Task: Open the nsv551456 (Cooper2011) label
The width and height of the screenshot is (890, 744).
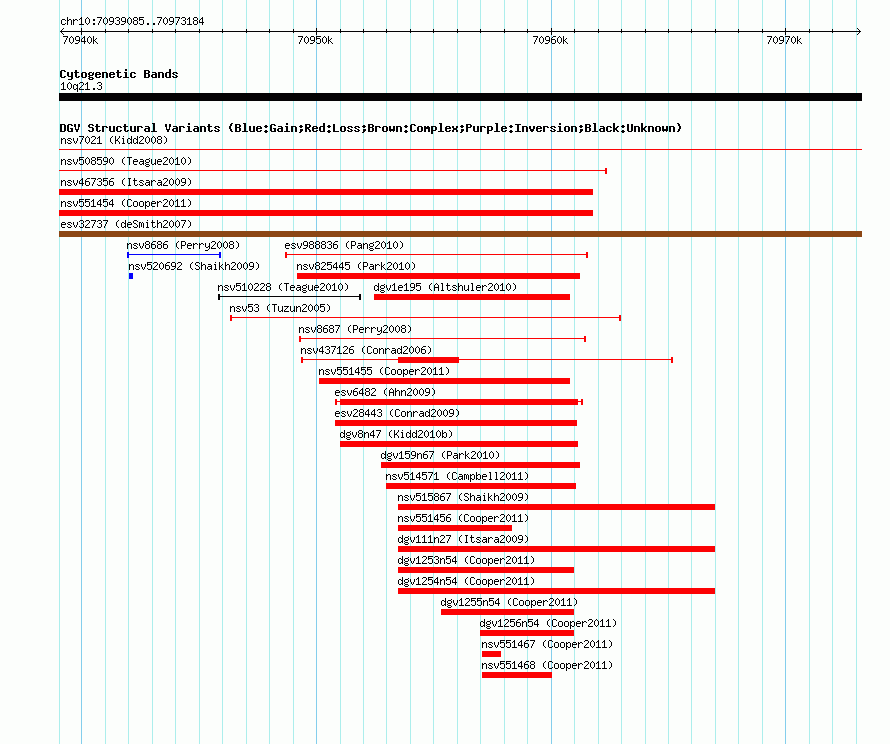Action: (x=463, y=518)
